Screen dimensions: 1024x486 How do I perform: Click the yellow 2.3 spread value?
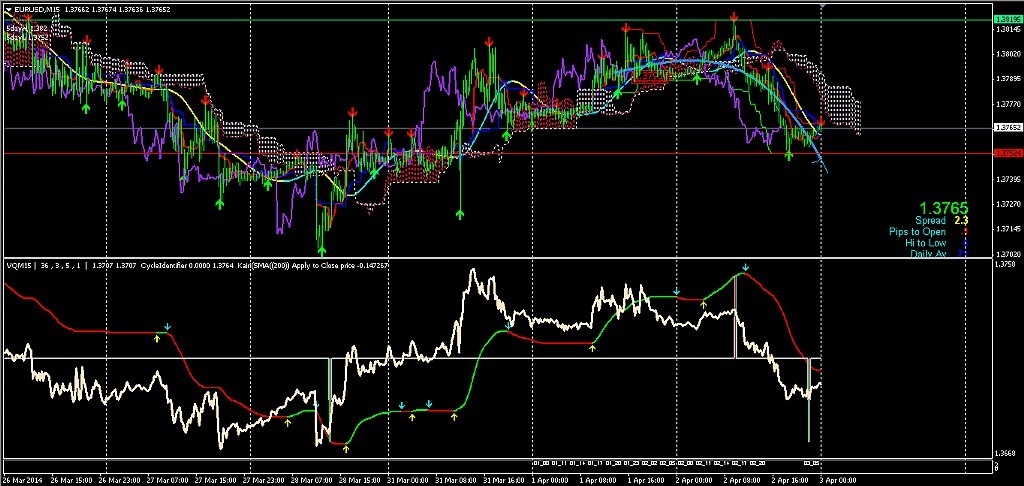(961, 221)
